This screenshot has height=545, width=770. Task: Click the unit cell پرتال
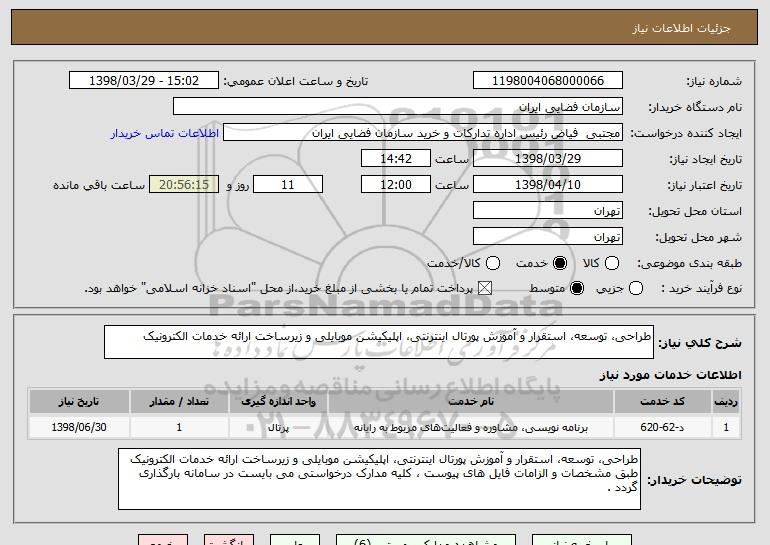tap(278, 427)
